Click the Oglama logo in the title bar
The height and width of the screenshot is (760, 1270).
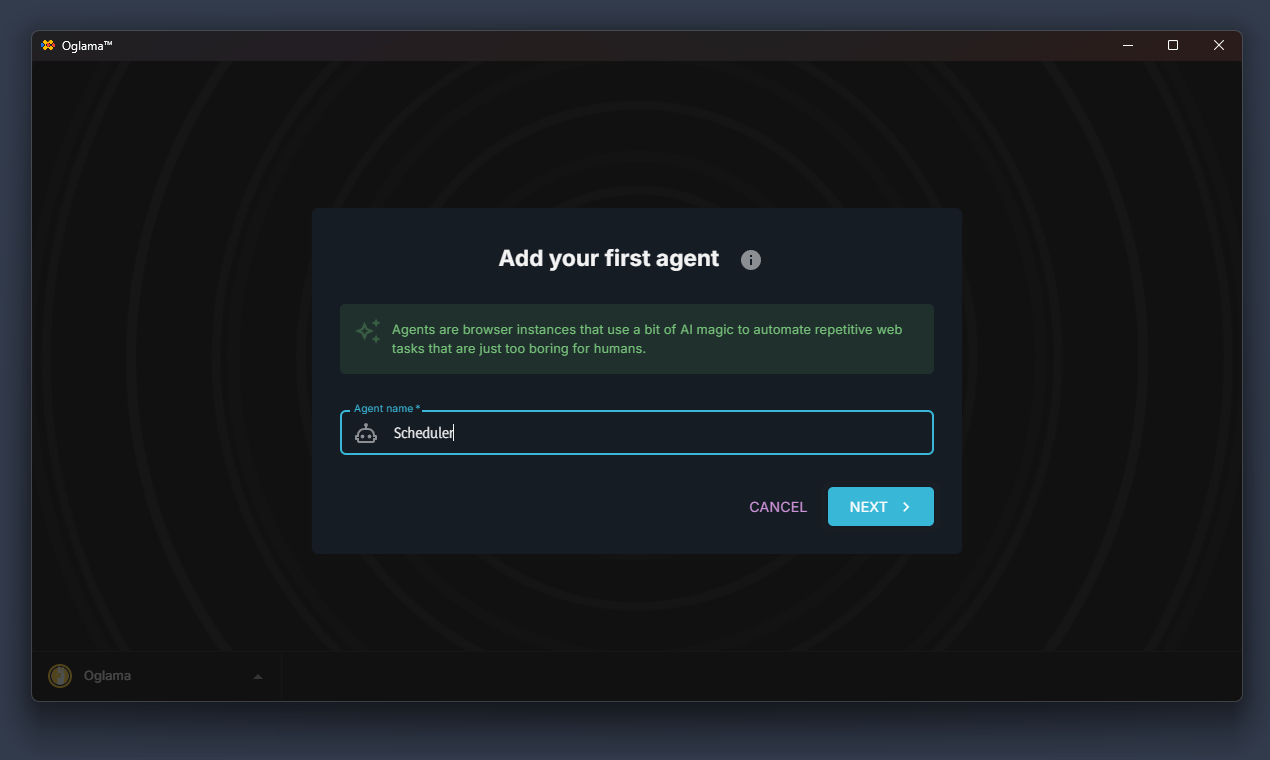coord(47,45)
